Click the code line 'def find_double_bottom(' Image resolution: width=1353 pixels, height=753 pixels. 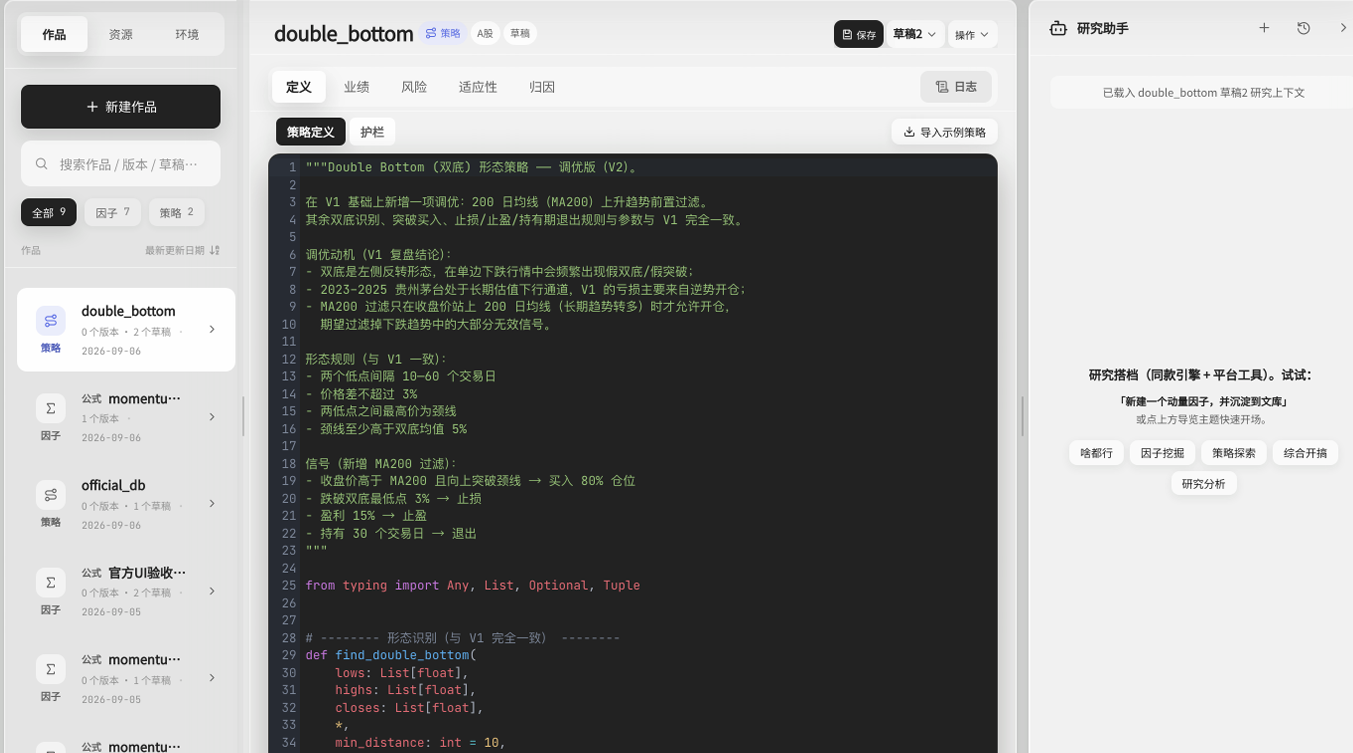(391, 655)
